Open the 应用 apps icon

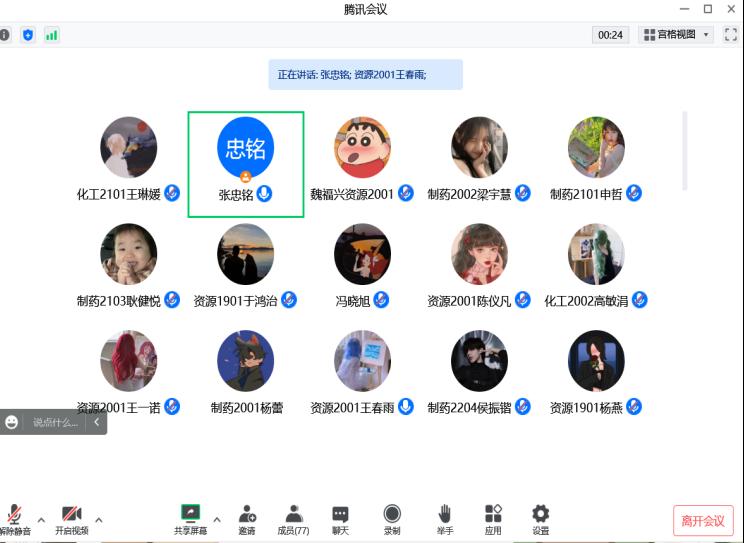[x=493, y=514]
